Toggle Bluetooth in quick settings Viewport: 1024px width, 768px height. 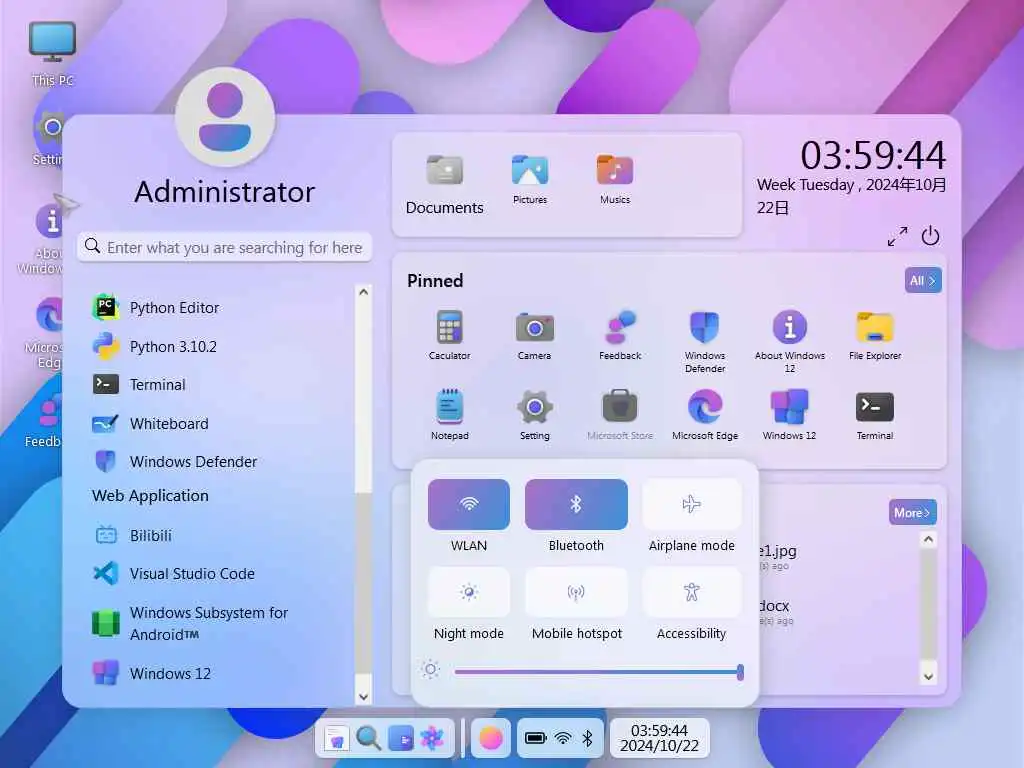(x=576, y=504)
